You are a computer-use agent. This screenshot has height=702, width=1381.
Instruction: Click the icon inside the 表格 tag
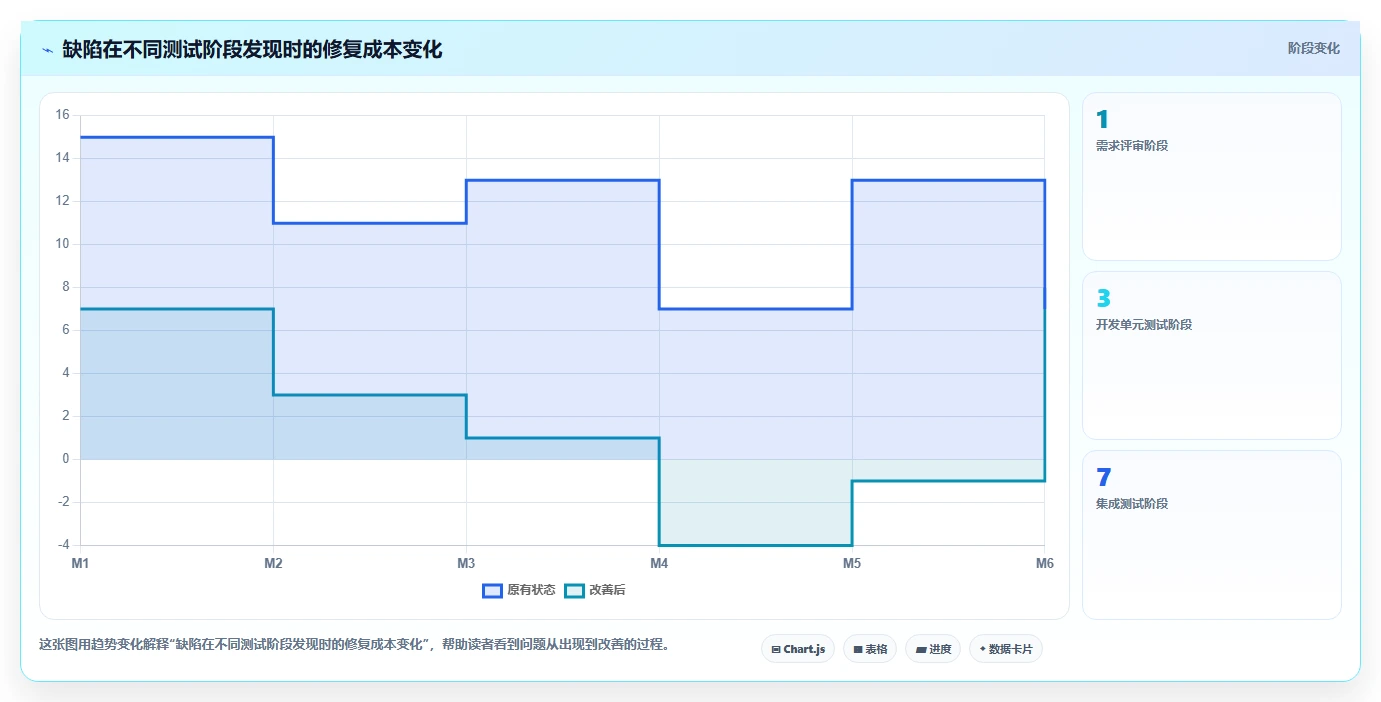coord(858,649)
